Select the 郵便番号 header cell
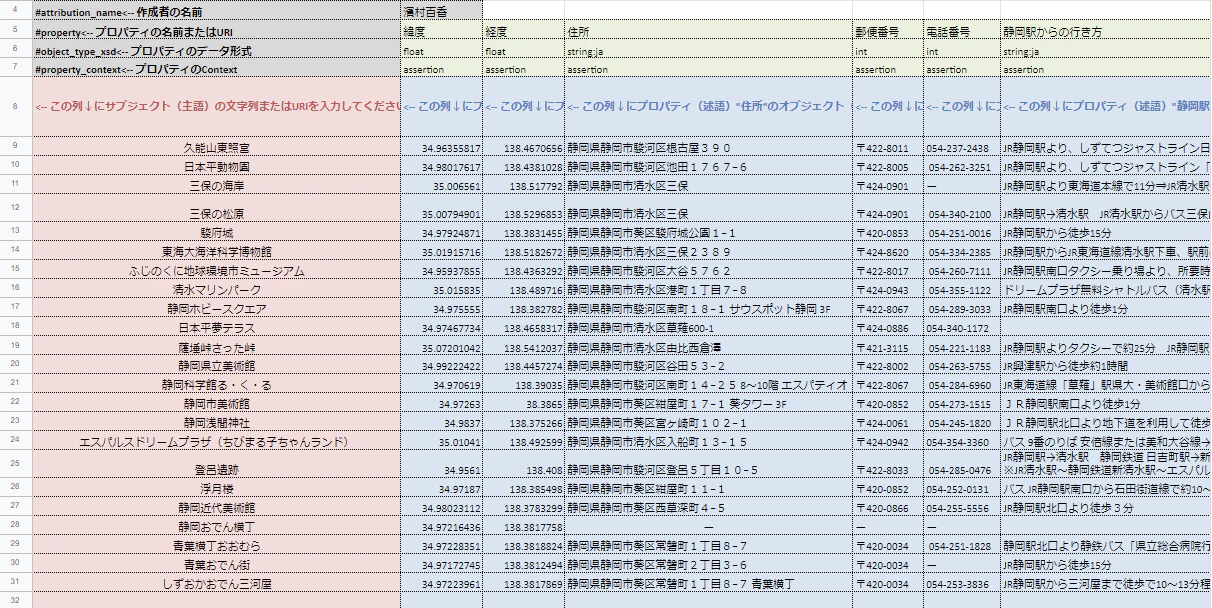1212x608 pixels. tap(888, 32)
